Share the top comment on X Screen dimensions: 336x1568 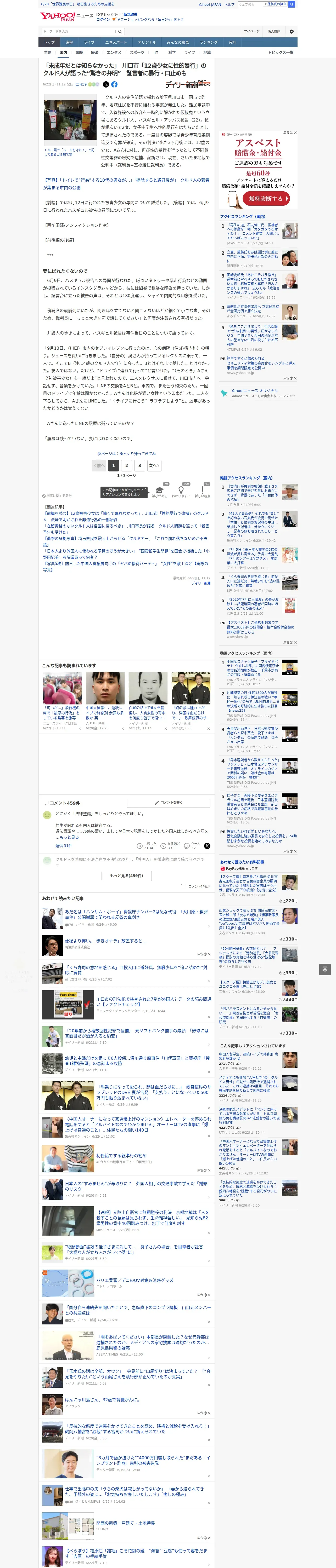(207, 846)
